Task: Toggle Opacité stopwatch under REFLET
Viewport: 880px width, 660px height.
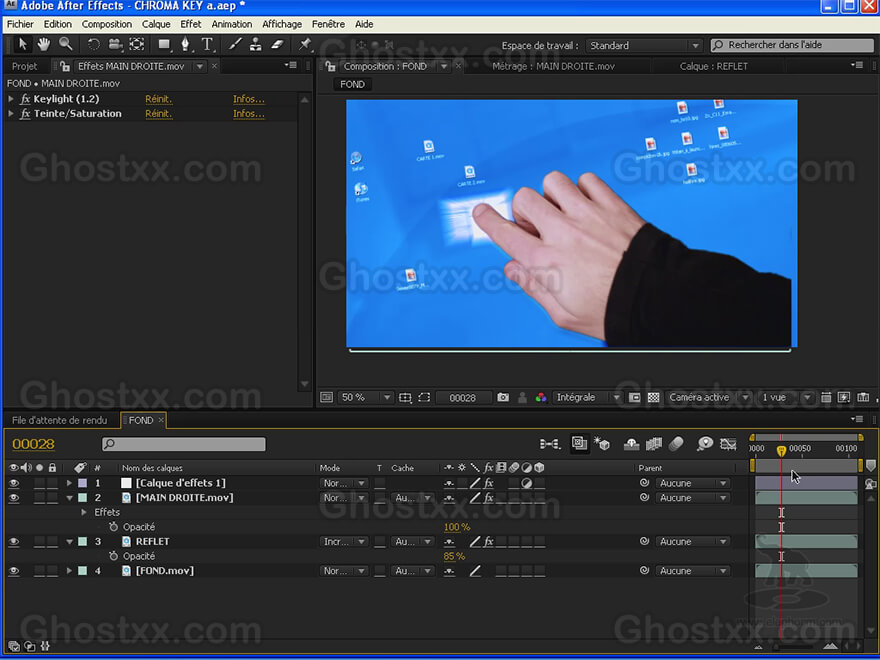Action: [113, 556]
